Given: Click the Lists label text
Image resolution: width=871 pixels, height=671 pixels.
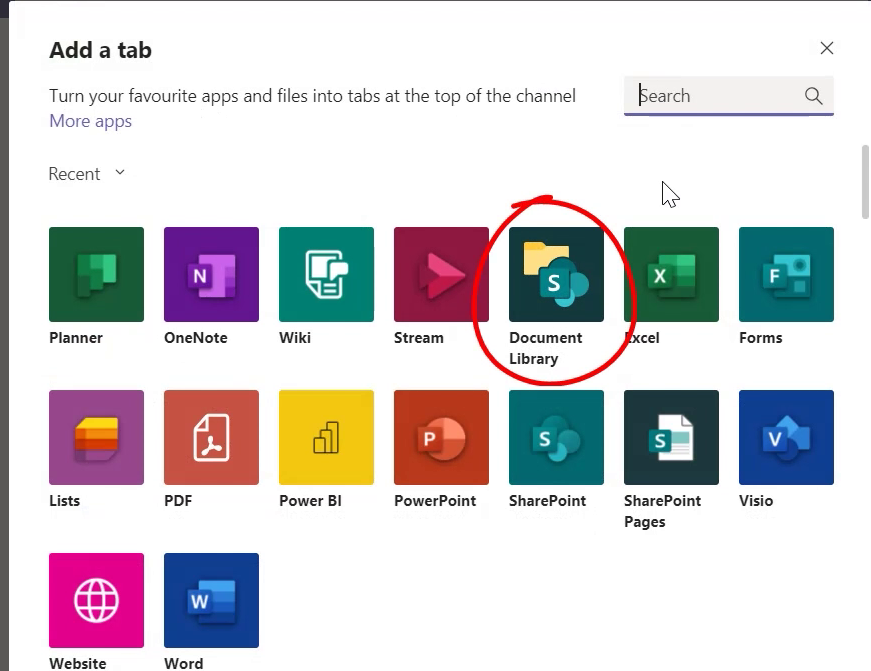Looking at the screenshot, I should (x=64, y=500).
